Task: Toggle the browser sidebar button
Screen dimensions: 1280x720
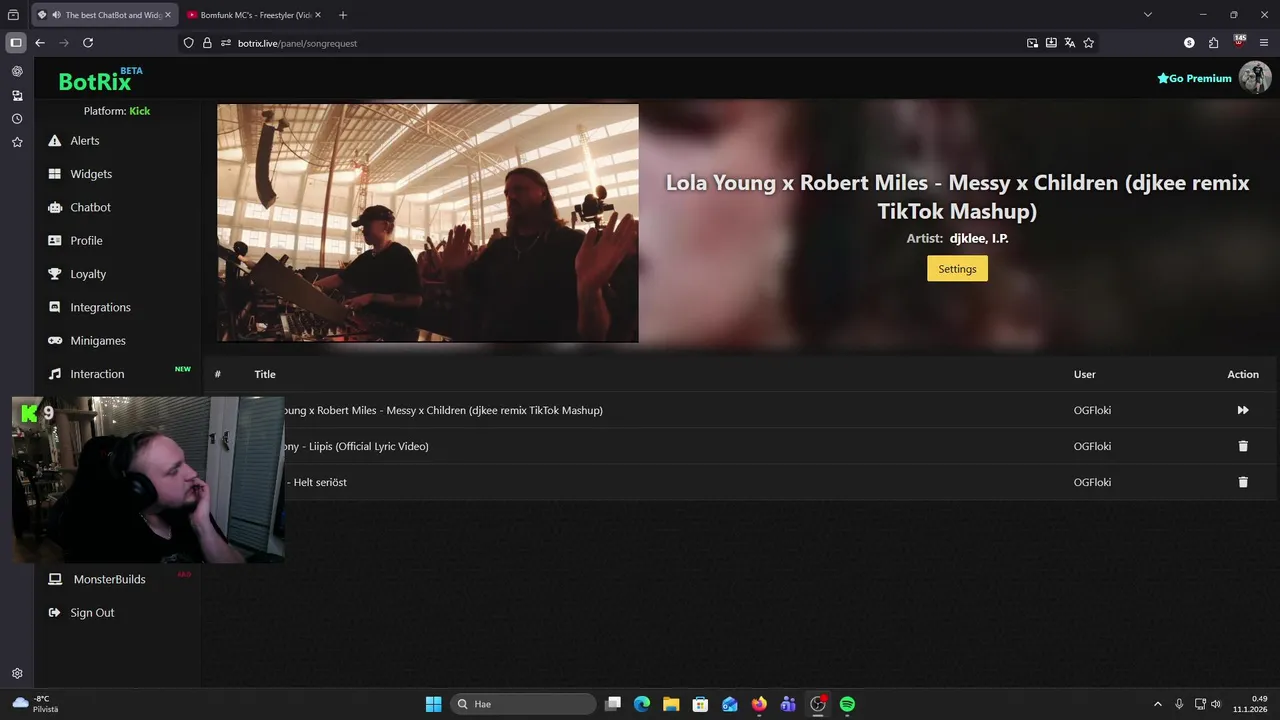Action: 15,43
